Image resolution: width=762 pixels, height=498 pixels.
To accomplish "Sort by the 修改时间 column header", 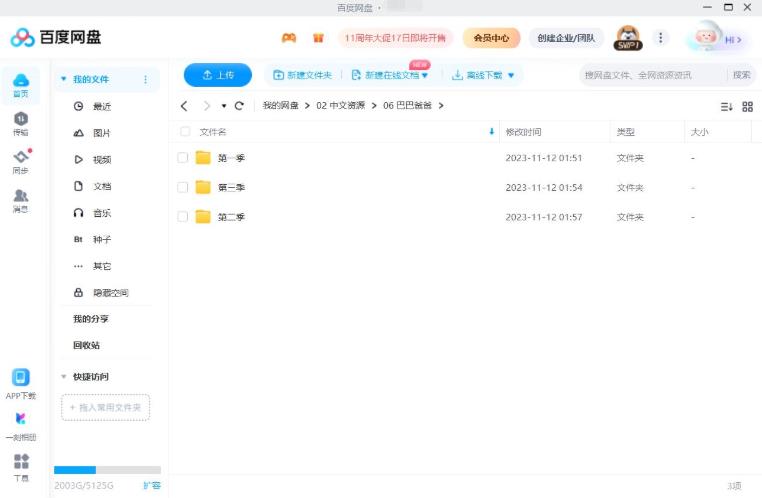I will 523,132.
